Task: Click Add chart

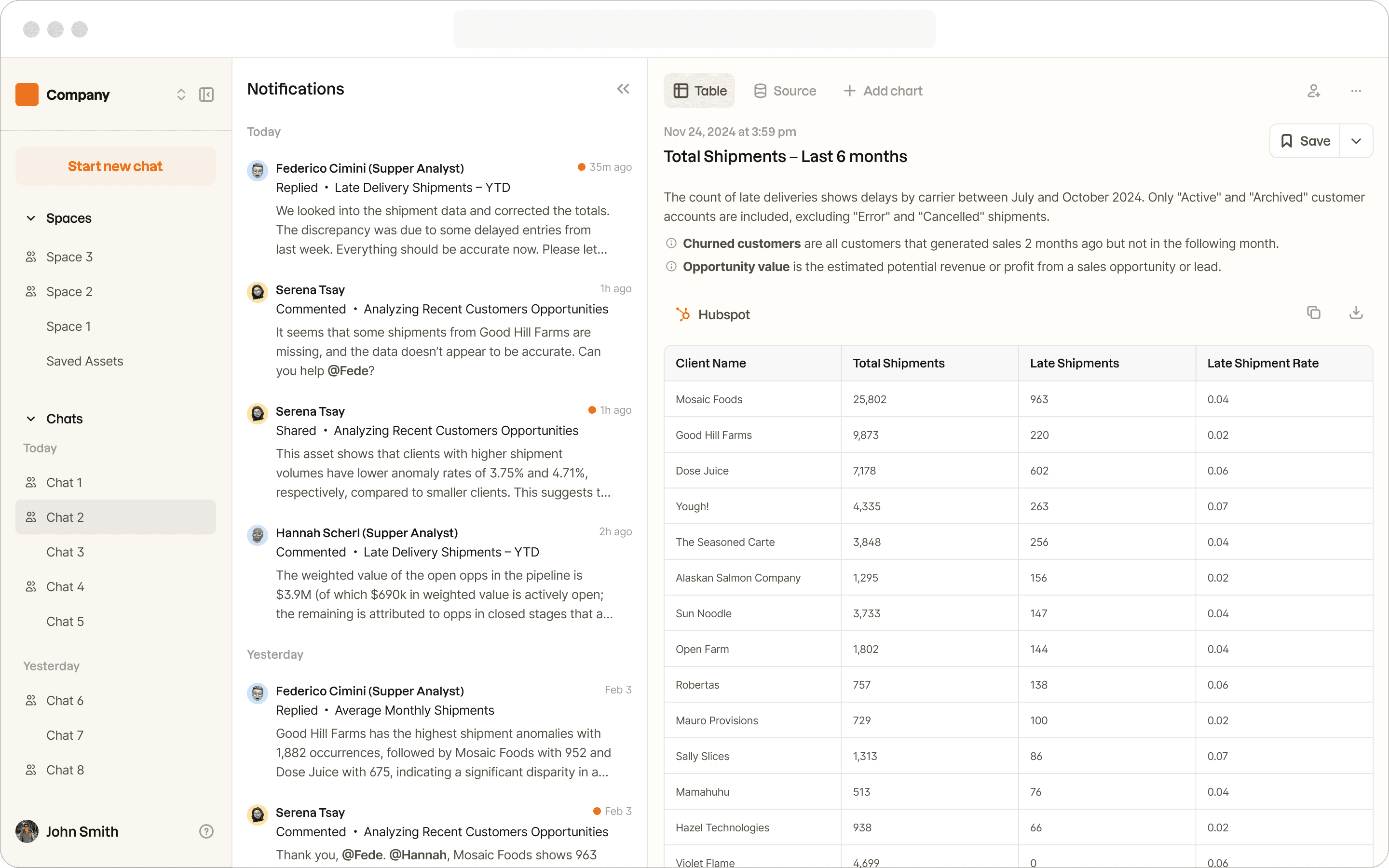Action: click(x=883, y=91)
